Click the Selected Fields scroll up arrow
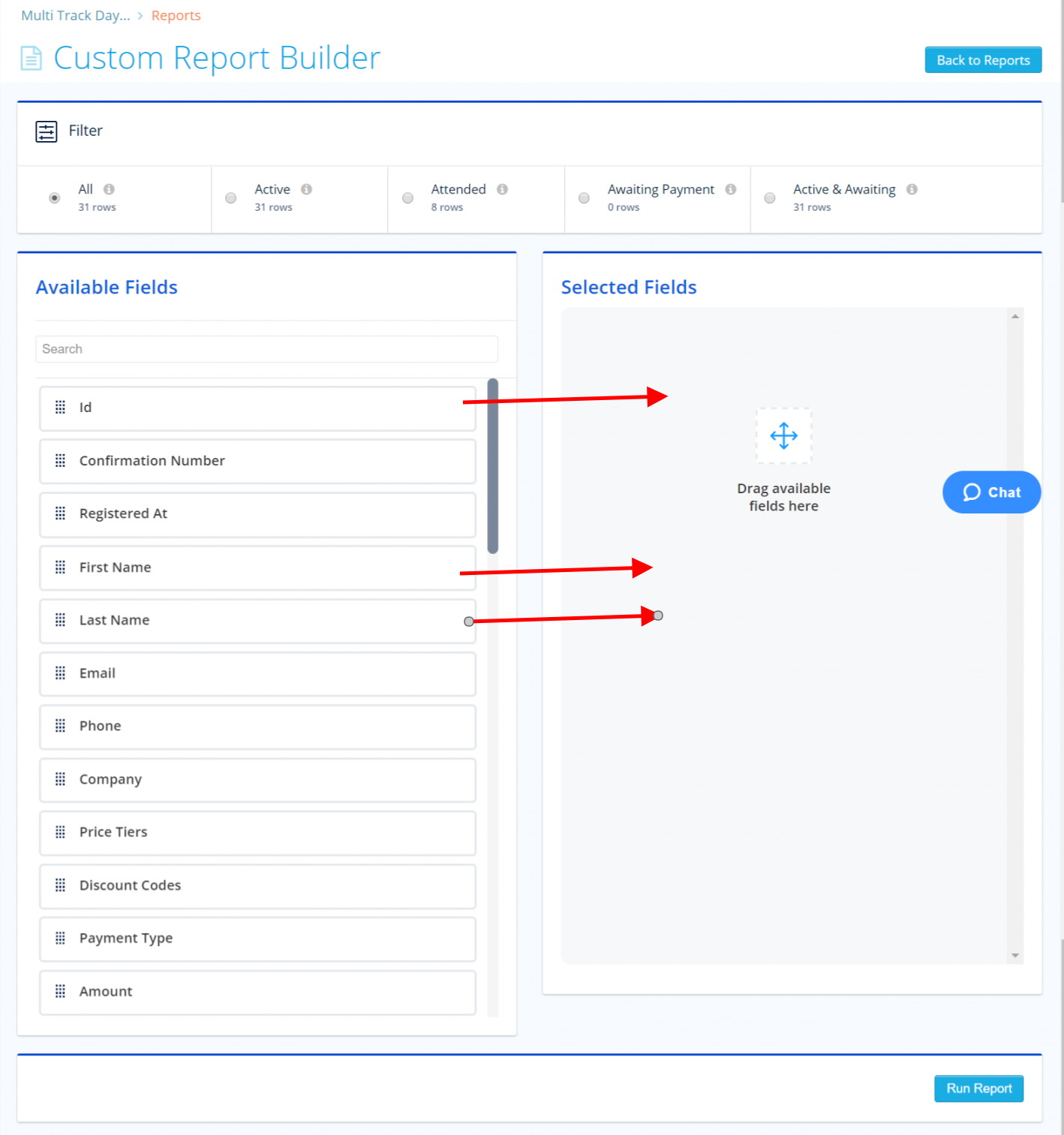The image size is (1064, 1135). [1015, 317]
